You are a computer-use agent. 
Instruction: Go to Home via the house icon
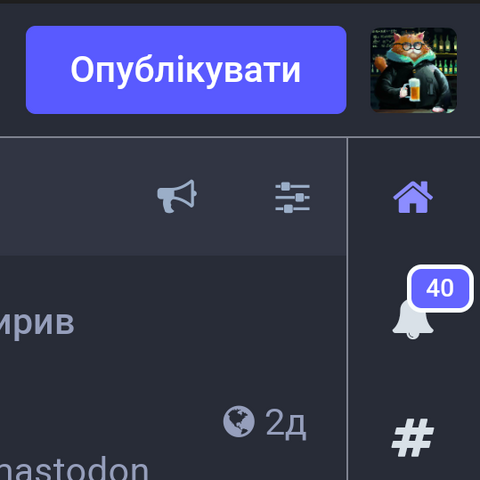413,197
